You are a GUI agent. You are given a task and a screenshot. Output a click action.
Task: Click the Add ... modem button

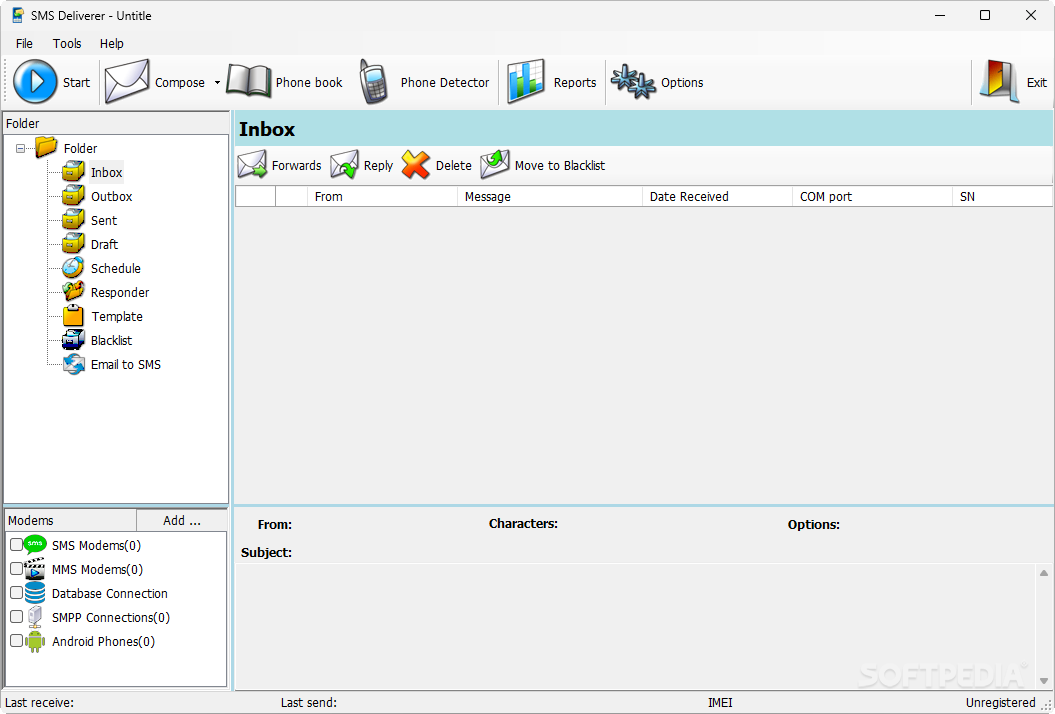click(x=182, y=520)
